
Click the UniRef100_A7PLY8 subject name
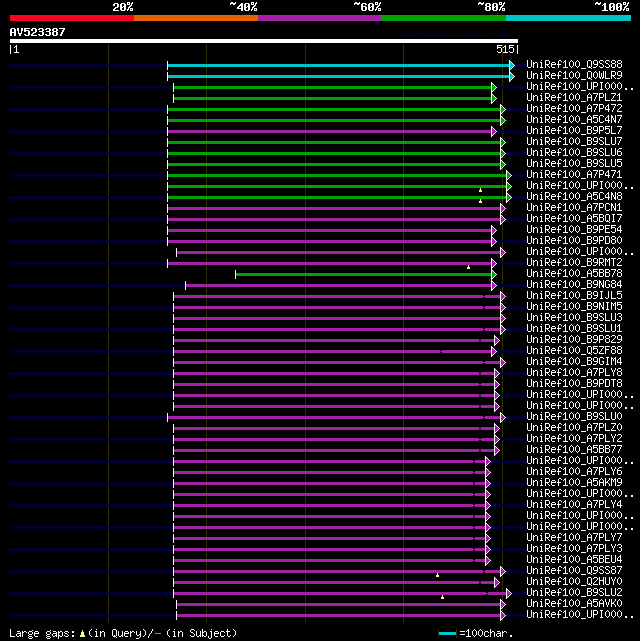coord(574,372)
